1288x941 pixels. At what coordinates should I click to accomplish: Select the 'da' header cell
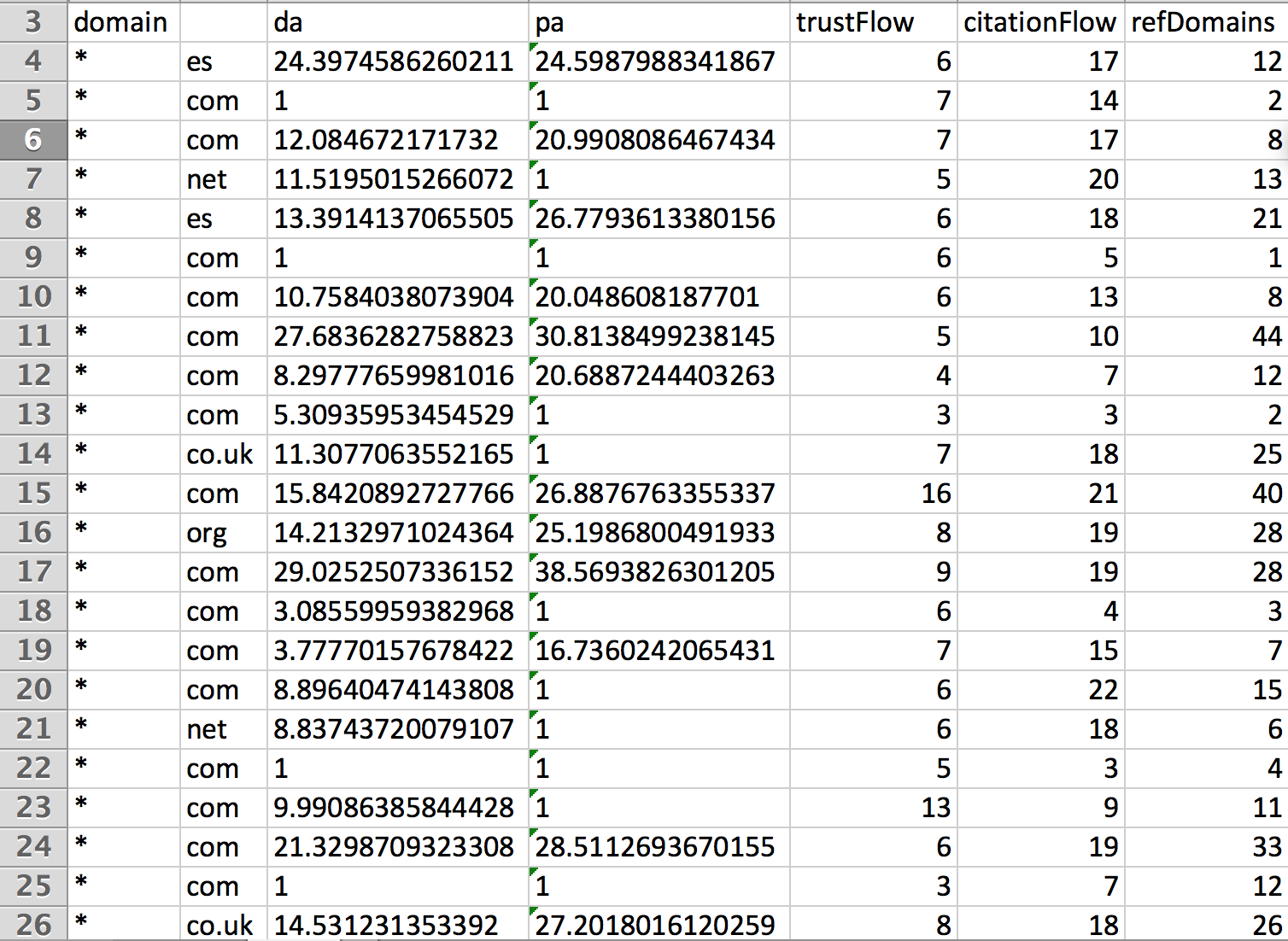pyautogui.click(x=396, y=22)
